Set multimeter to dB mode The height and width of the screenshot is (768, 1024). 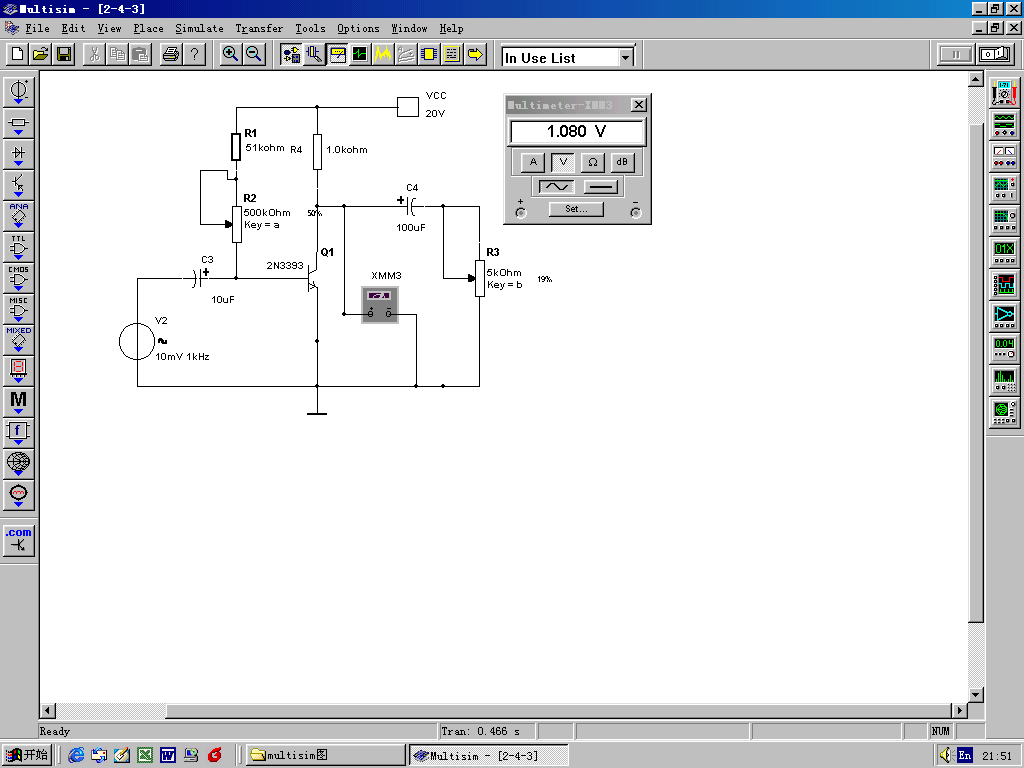pyautogui.click(x=622, y=162)
